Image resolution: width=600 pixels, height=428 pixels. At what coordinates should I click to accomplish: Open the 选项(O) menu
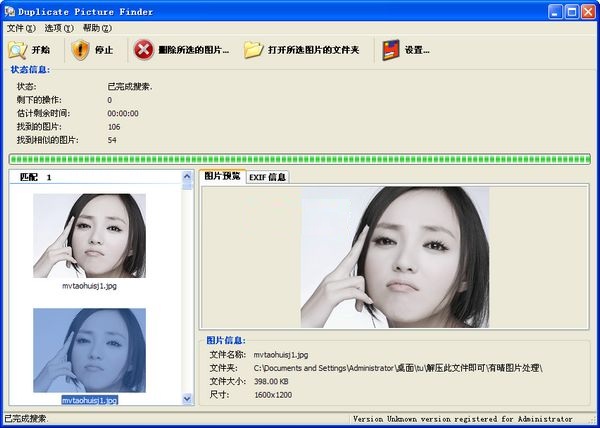59,28
